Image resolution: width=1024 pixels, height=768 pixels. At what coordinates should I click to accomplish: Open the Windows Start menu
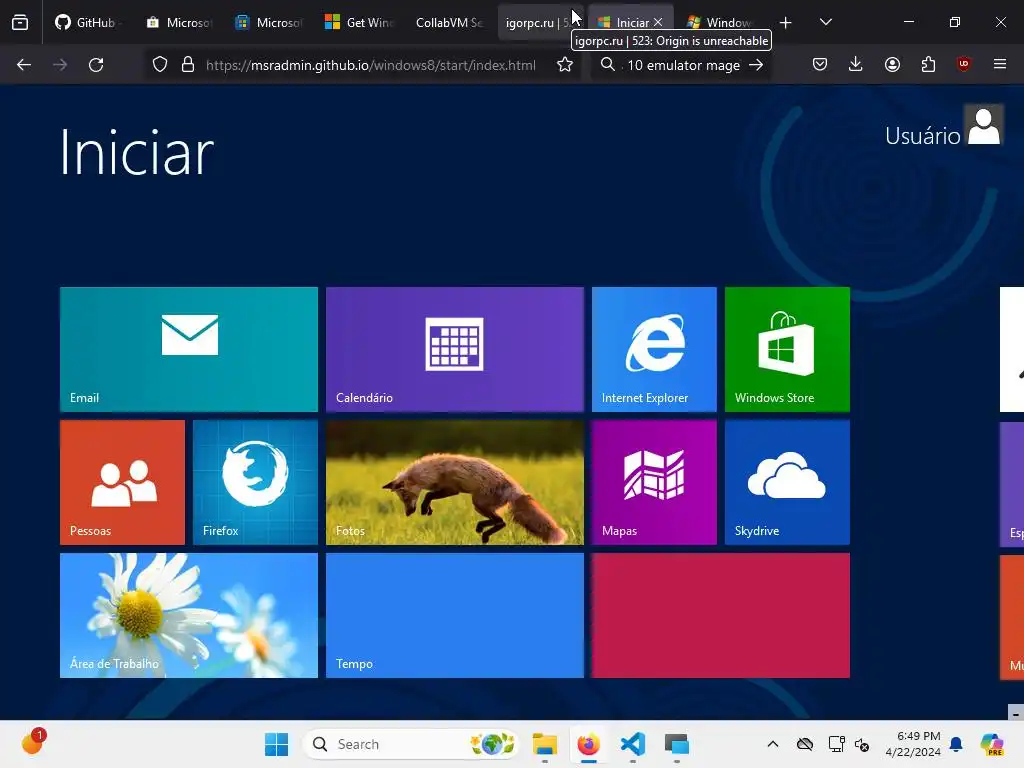coord(276,744)
